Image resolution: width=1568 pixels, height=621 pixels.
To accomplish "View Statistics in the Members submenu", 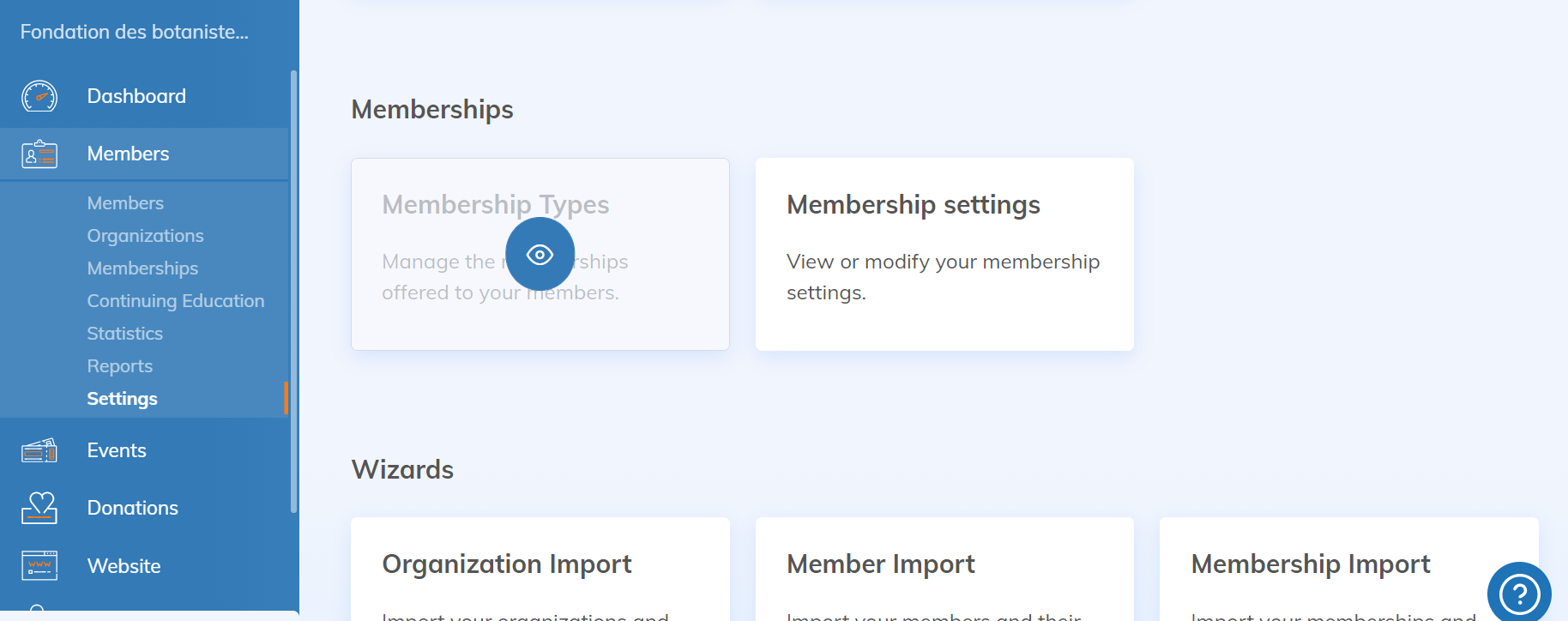I will [124, 334].
